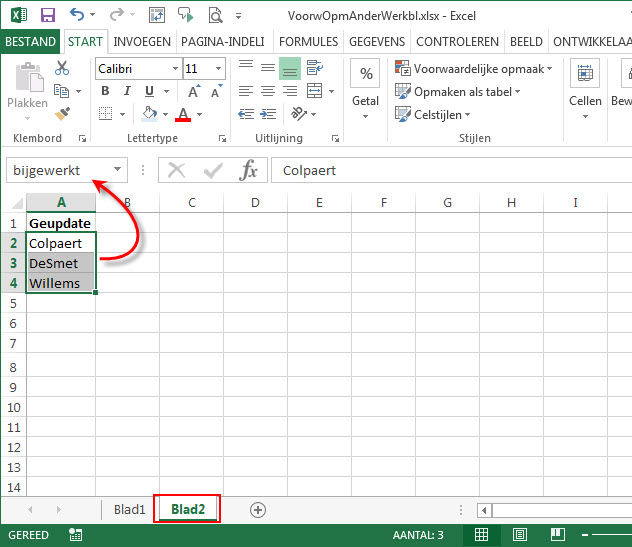Image resolution: width=632 pixels, height=547 pixels.
Task: Toggle Bold formatting
Action: tap(105, 91)
